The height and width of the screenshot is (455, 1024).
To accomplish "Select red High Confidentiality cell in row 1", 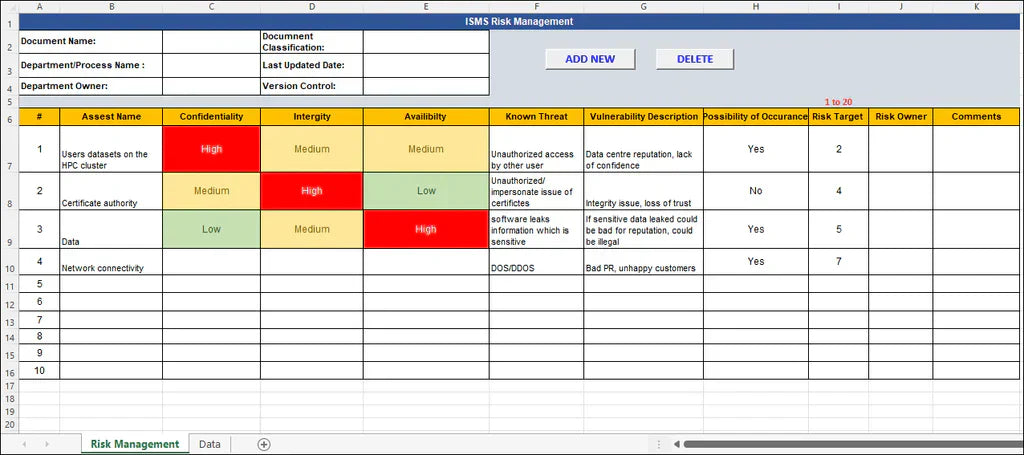I will click(x=212, y=149).
